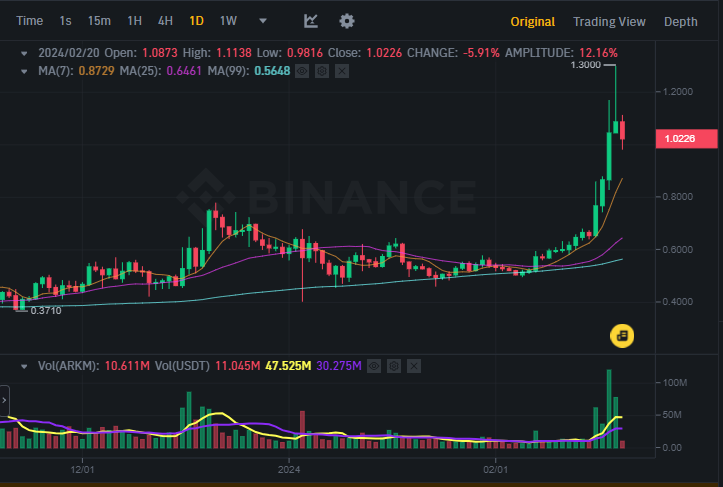
Task: Click the 12/01 date axis label
Action: [x=82, y=470]
